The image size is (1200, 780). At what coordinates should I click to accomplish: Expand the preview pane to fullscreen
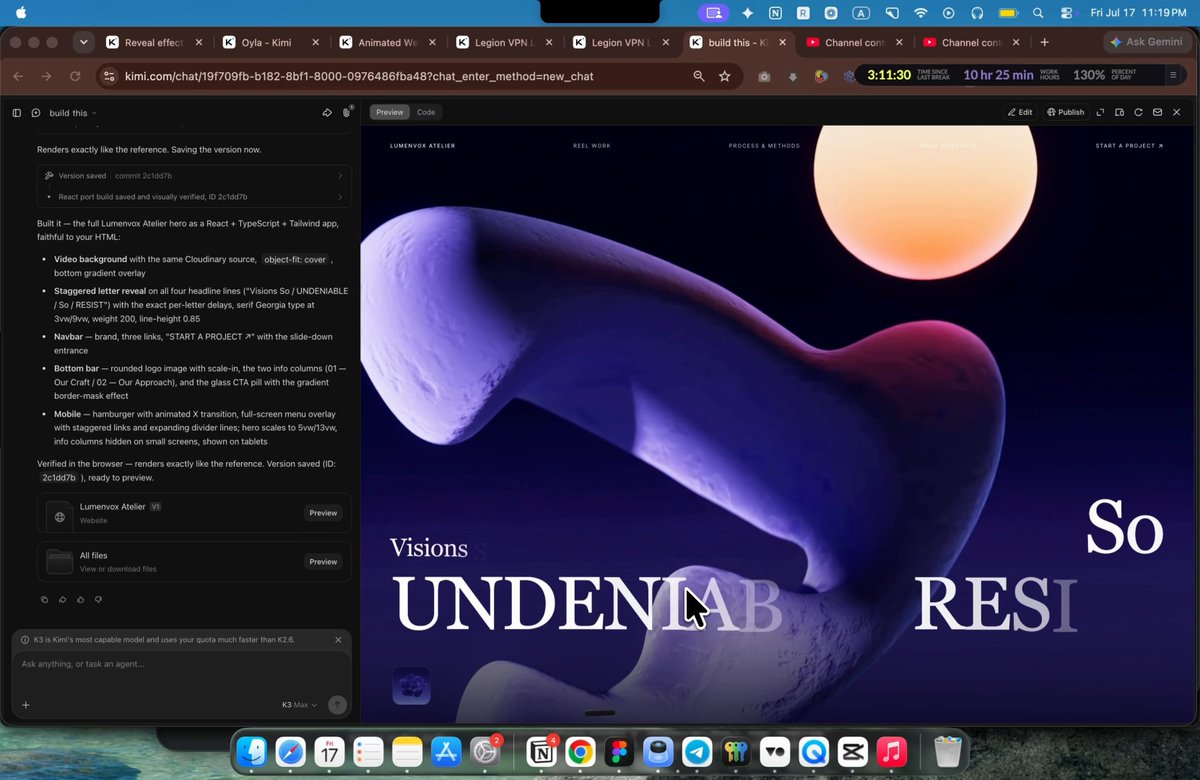(1101, 112)
